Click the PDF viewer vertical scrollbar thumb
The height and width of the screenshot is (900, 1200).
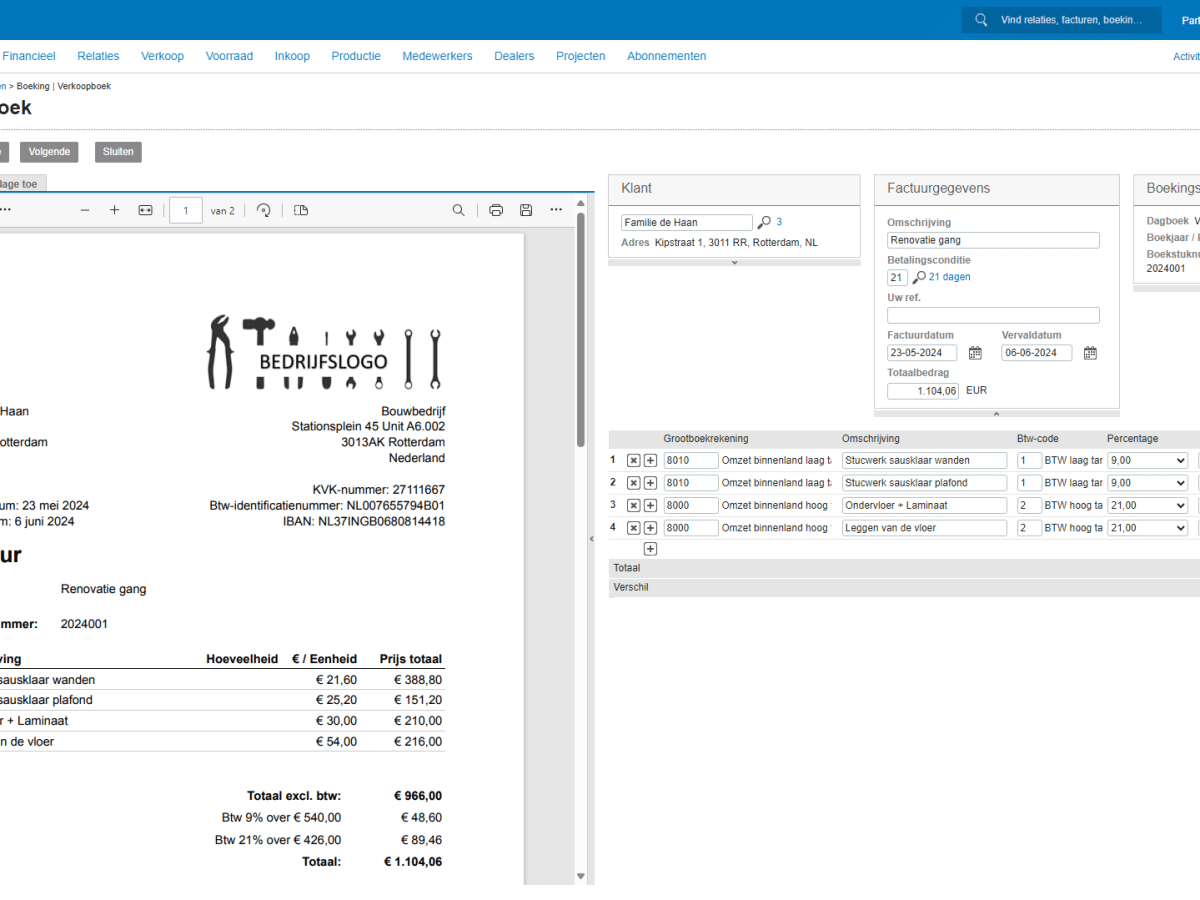click(581, 329)
